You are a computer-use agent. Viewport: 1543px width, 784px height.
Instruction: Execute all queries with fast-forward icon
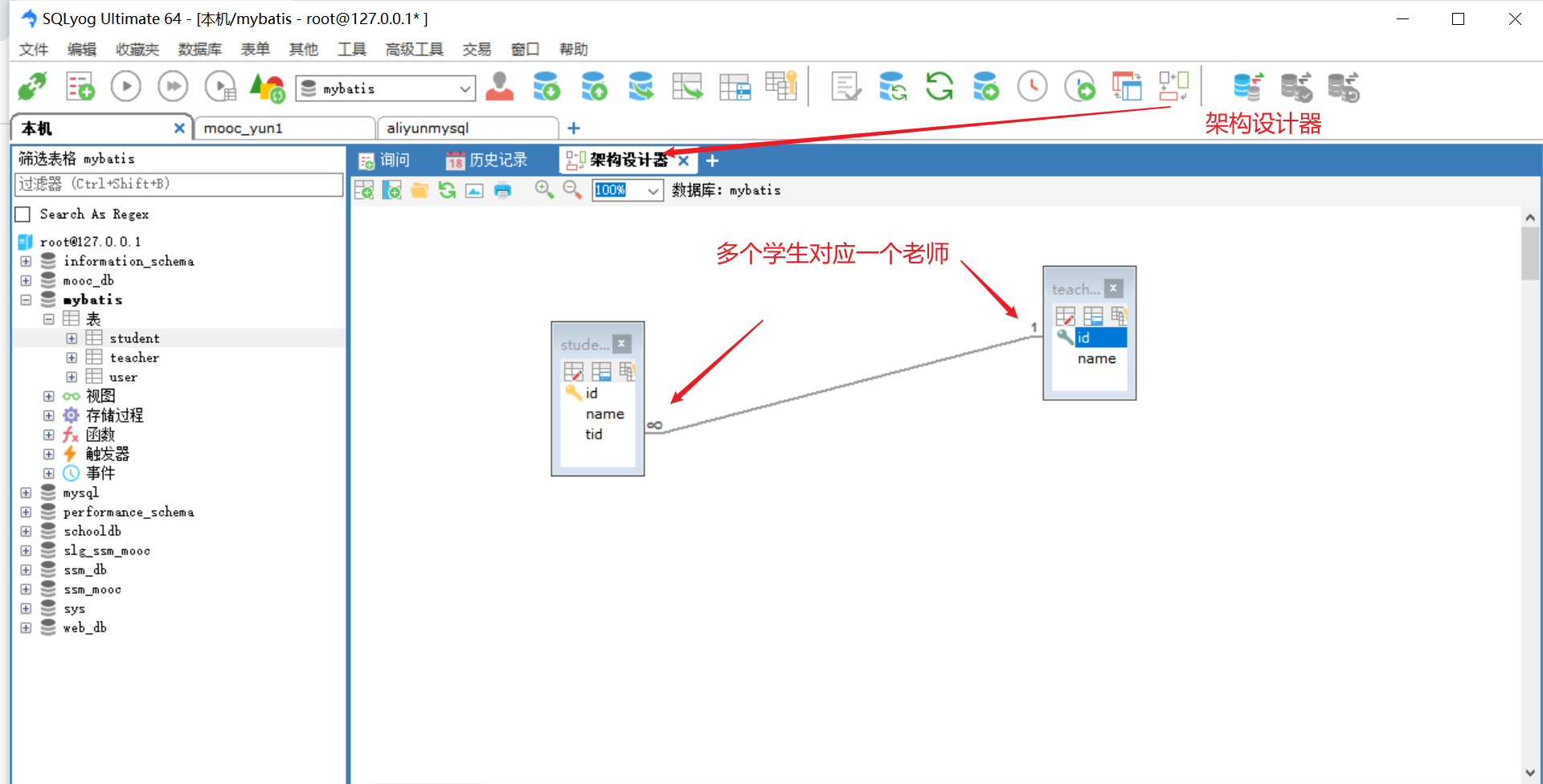coord(173,87)
